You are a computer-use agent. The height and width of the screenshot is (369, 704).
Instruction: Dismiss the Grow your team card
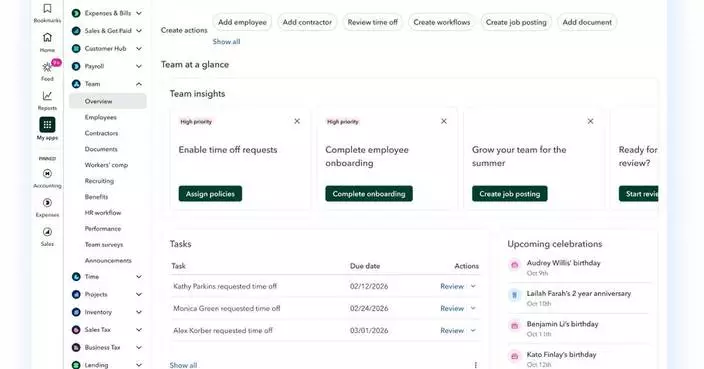click(x=590, y=121)
